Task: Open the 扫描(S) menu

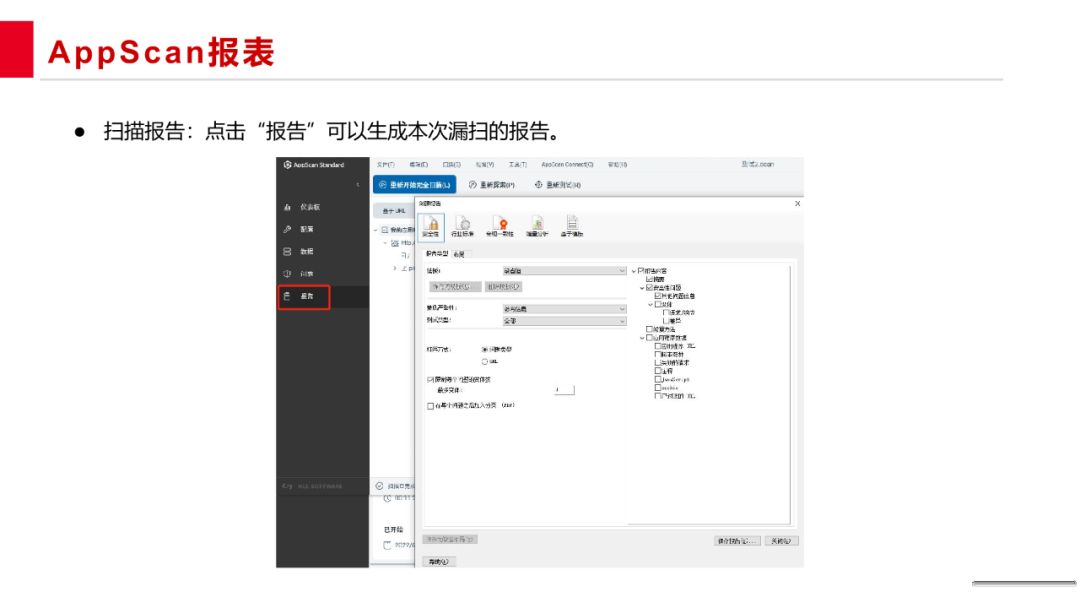Action: [x=452, y=165]
